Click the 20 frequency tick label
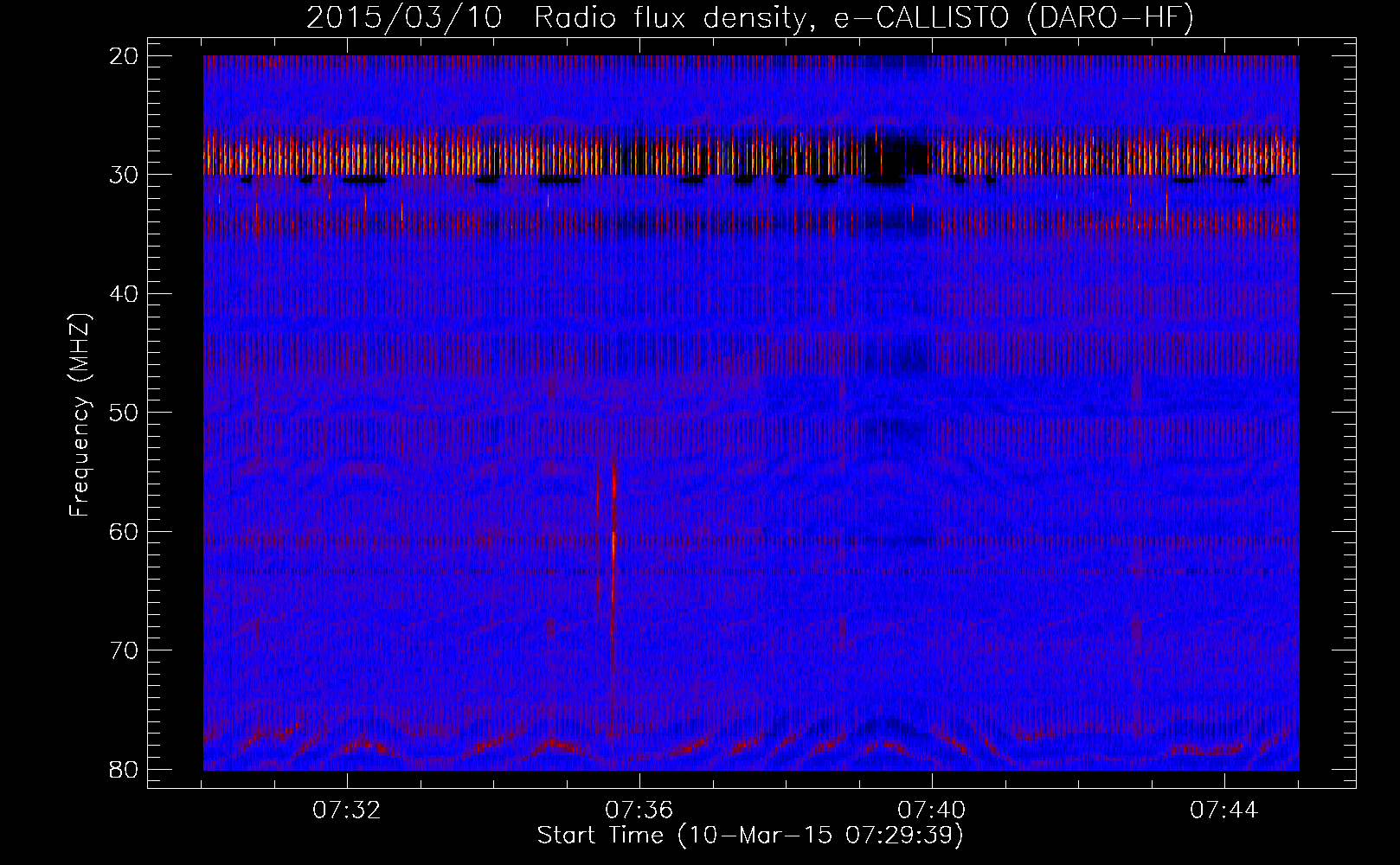The width and height of the screenshot is (1400, 865). point(125,55)
